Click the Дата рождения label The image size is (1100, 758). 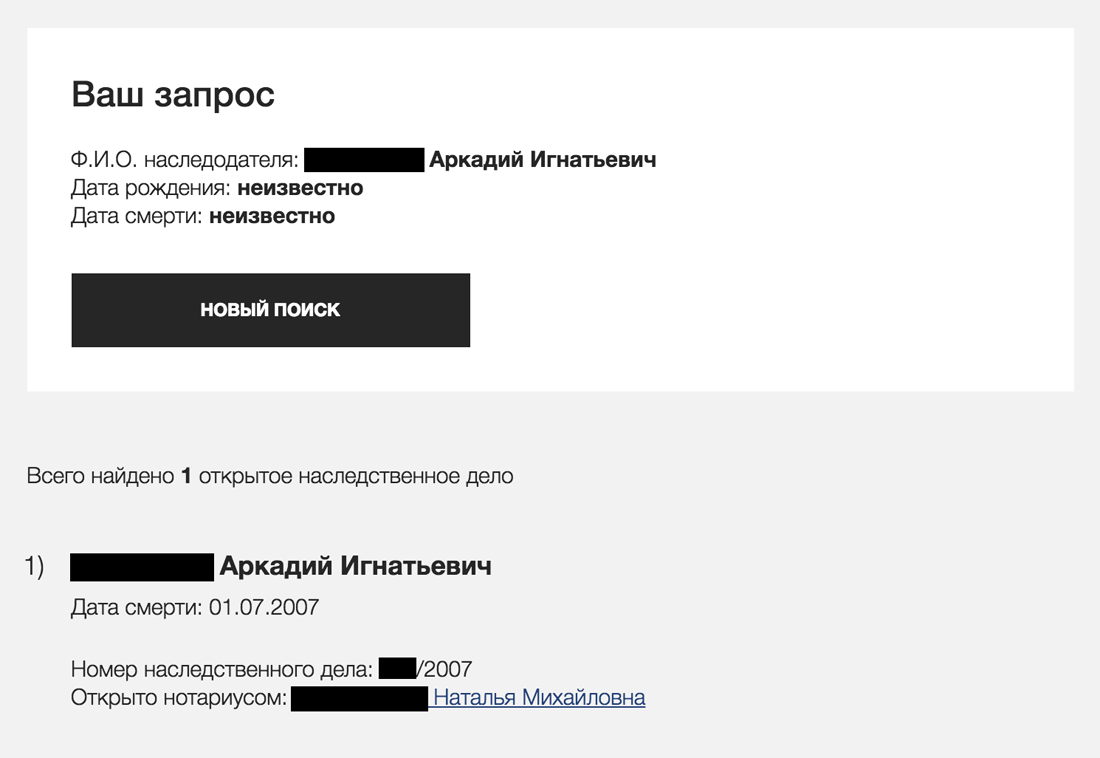151,188
